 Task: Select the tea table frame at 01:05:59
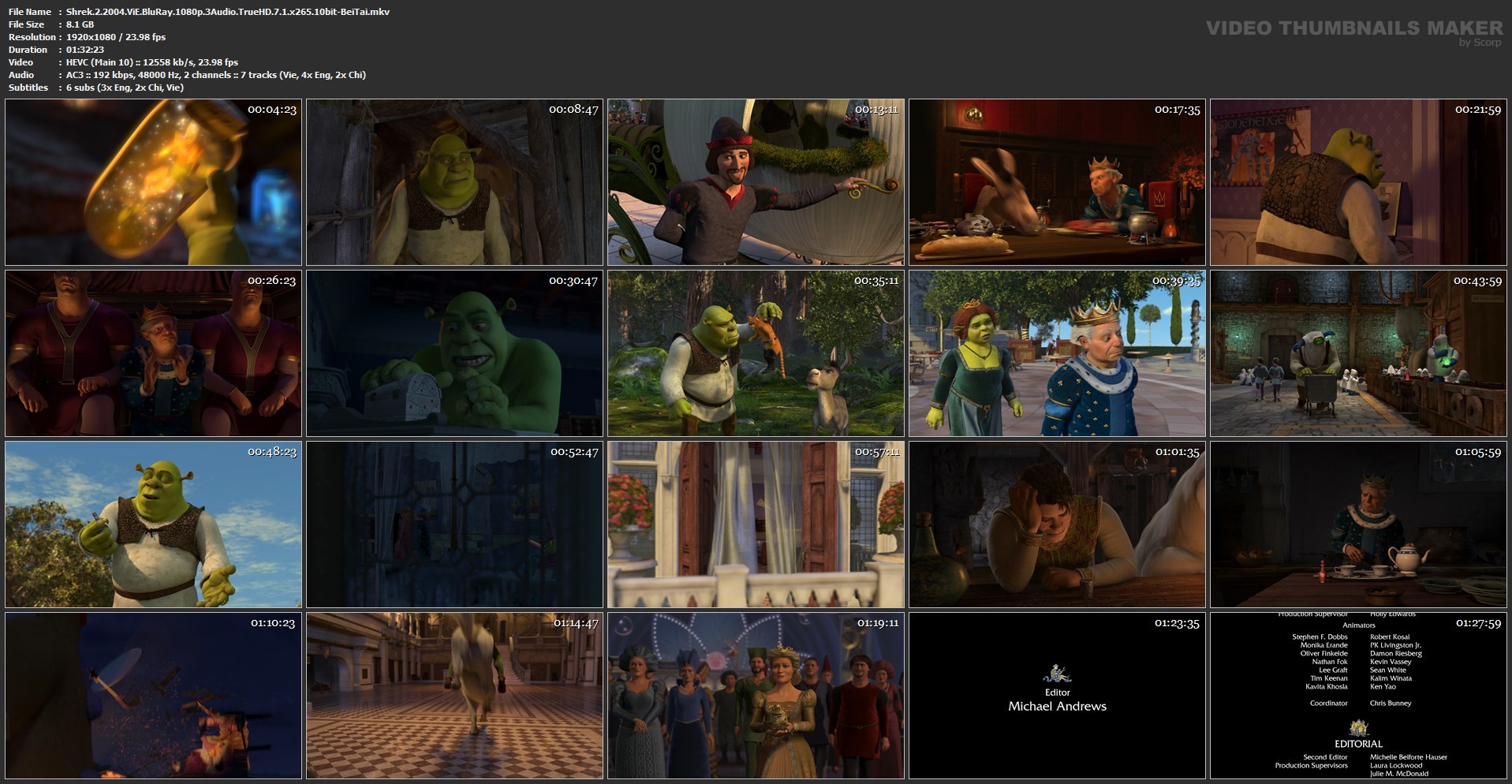pyautogui.click(x=1358, y=525)
